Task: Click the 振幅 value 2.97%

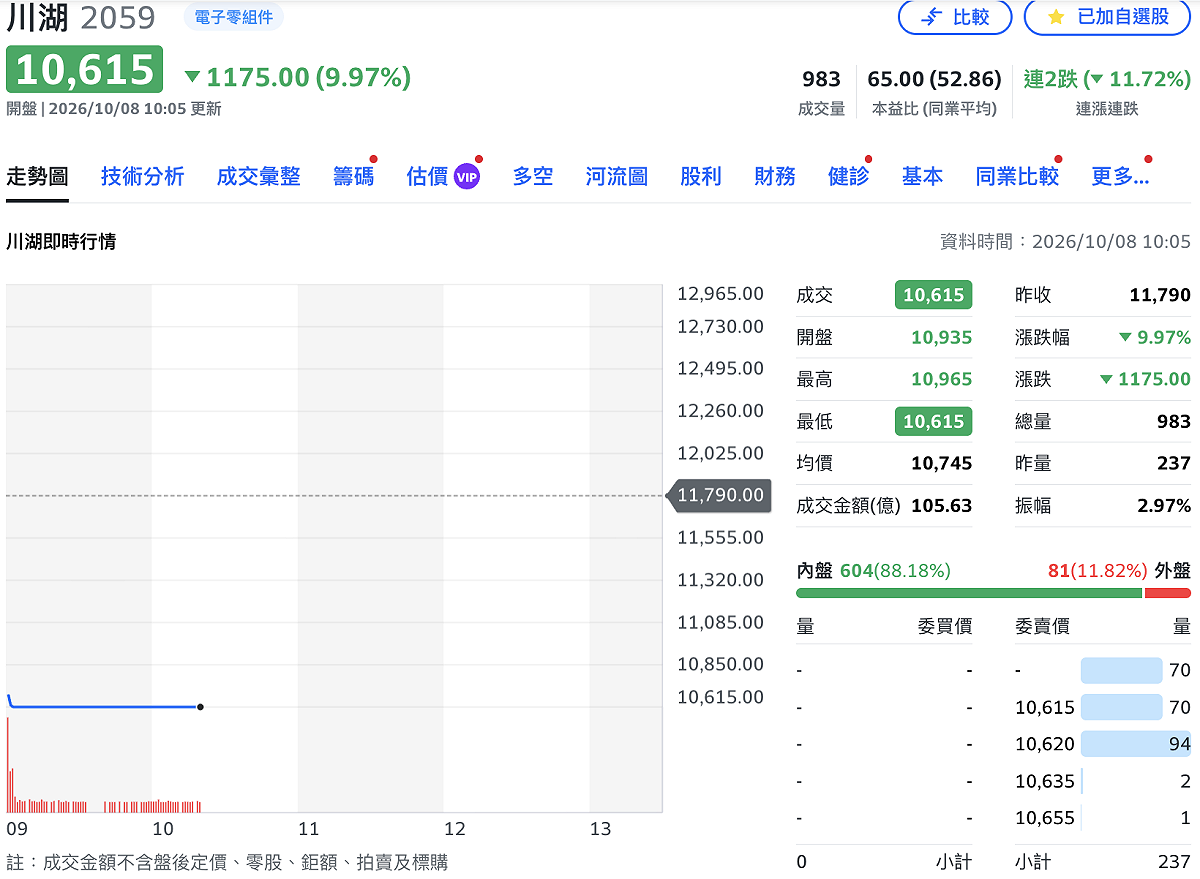Action: [1164, 505]
